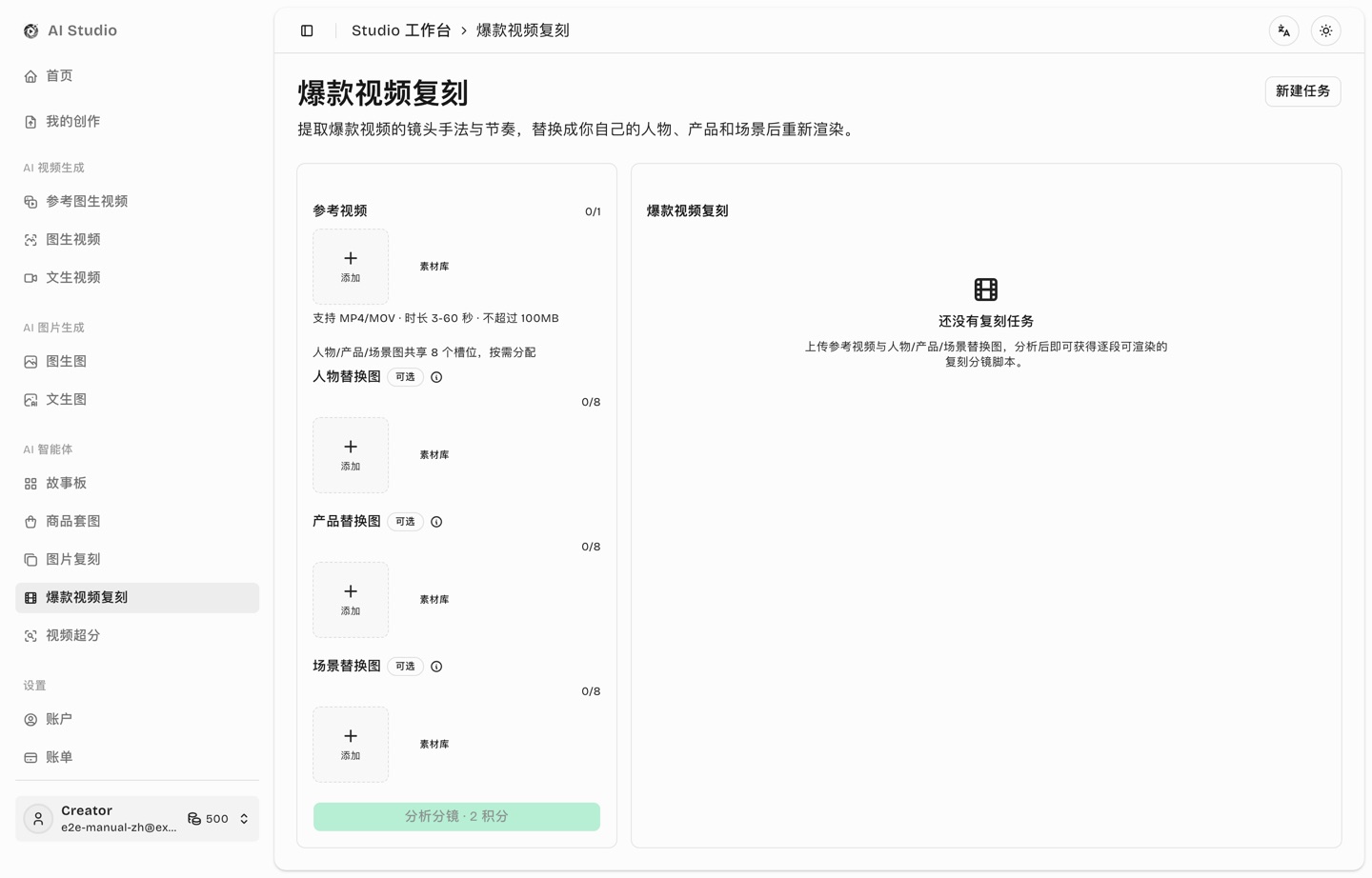Add a 产品替换图 via 添加 box

351,600
